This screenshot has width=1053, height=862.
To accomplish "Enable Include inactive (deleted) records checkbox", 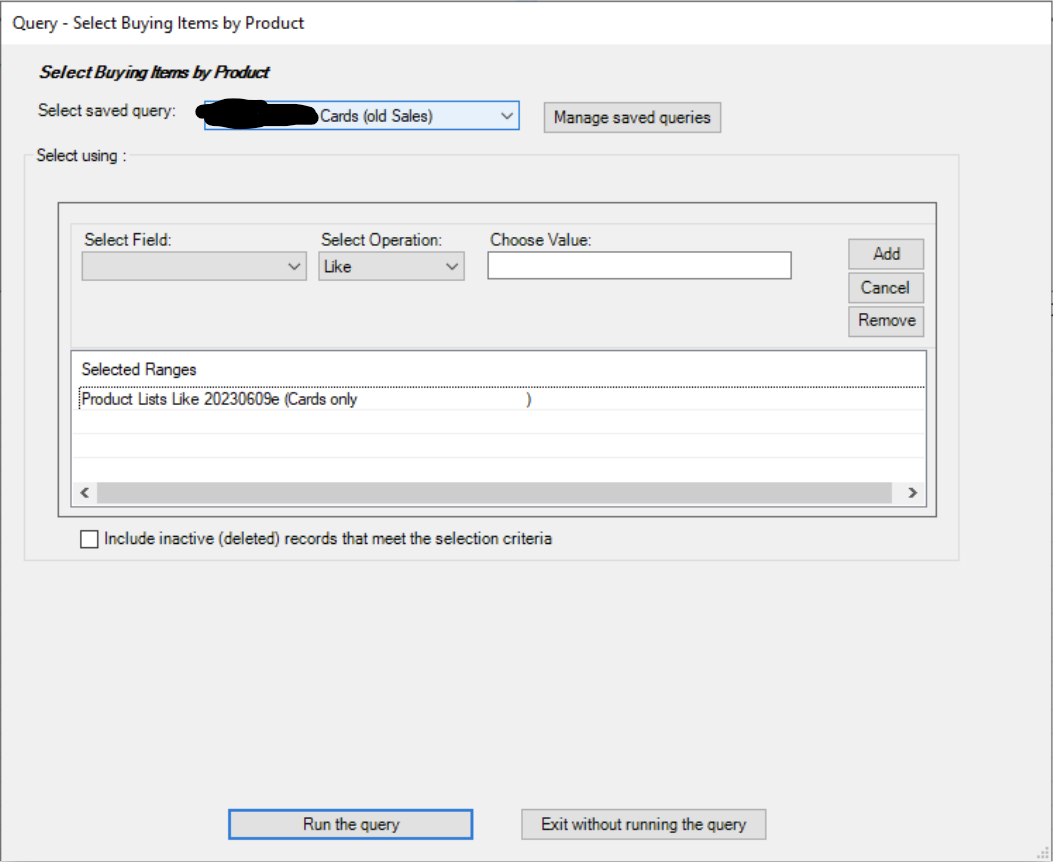I will tap(89, 539).
